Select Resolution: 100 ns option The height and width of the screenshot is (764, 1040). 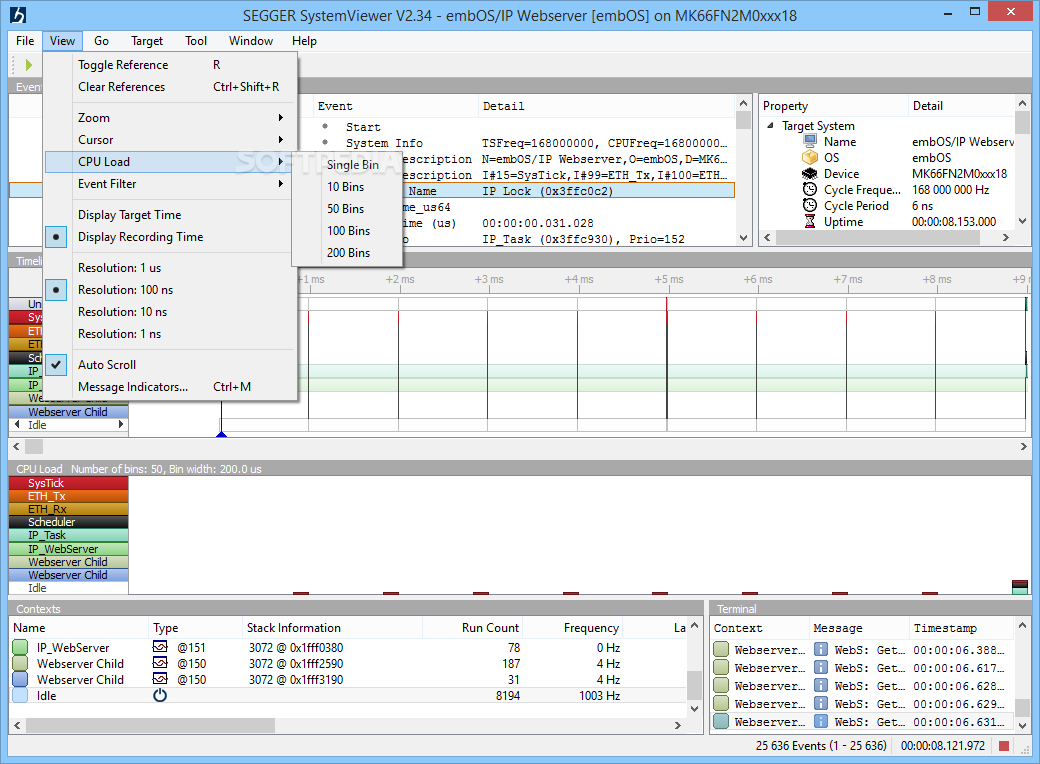tap(169, 290)
